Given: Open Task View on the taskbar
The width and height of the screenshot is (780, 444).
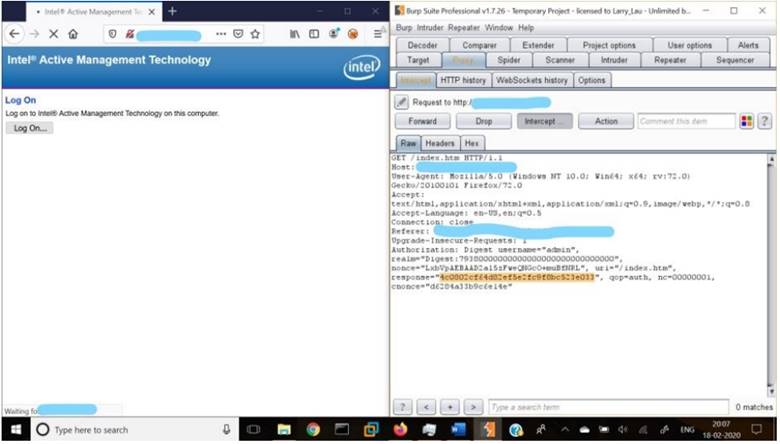Looking at the screenshot, I should point(253,430).
